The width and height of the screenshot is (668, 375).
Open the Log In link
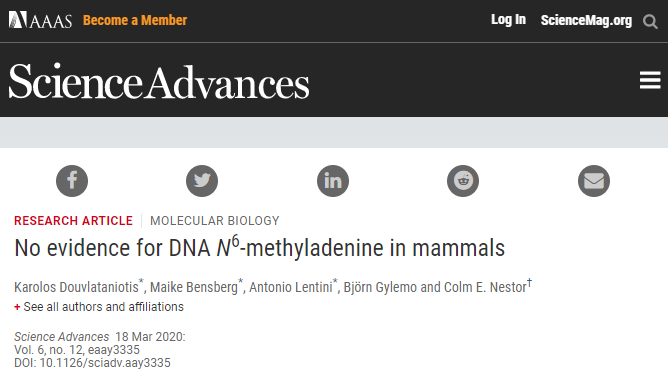(x=508, y=20)
